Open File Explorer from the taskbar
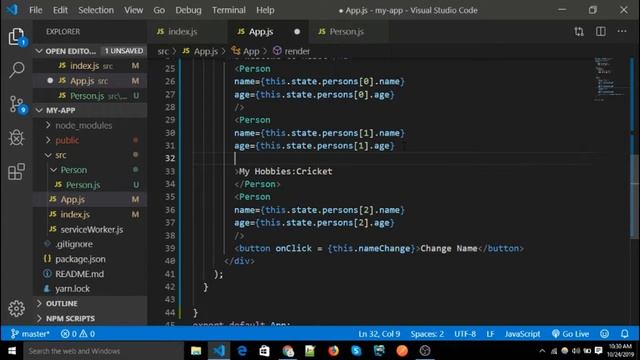The width and height of the screenshot is (640, 360). coord(196,351)
